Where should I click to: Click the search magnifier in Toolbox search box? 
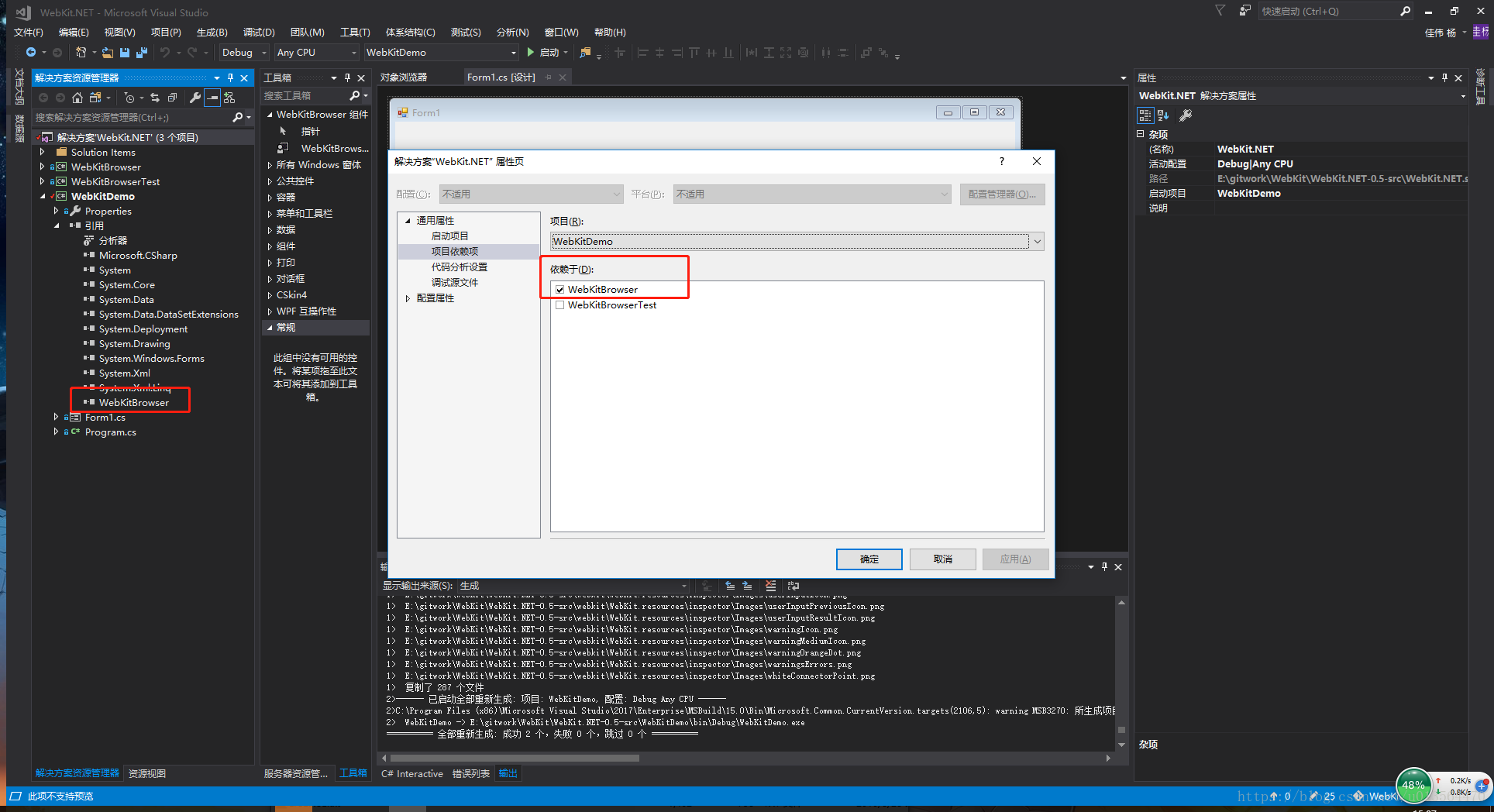point(355,95)
